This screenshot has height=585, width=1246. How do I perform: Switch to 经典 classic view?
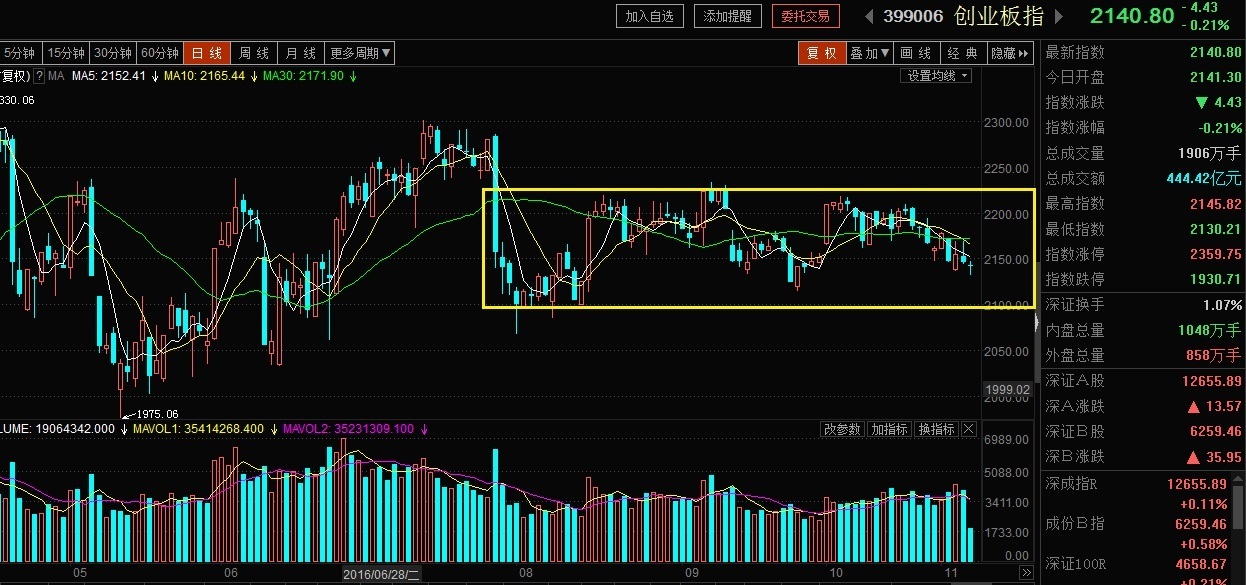point(963,53)
